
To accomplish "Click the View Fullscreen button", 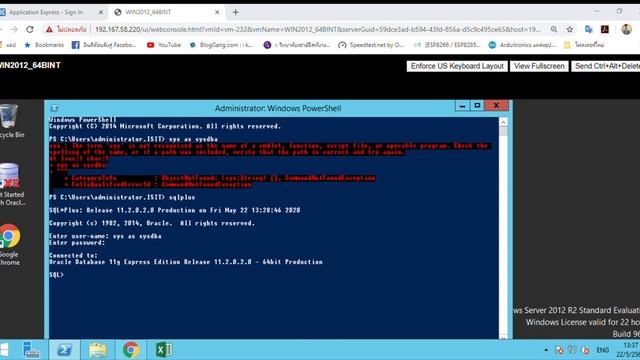I will point(539,66).
